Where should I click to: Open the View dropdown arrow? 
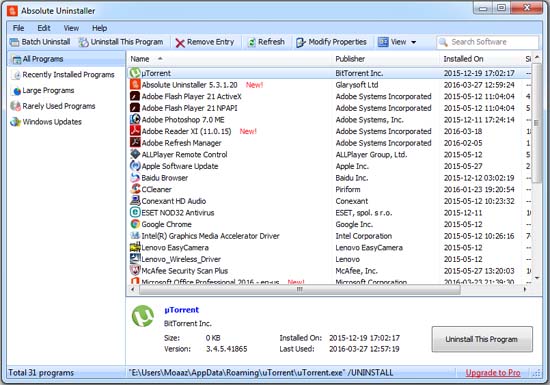414,42
